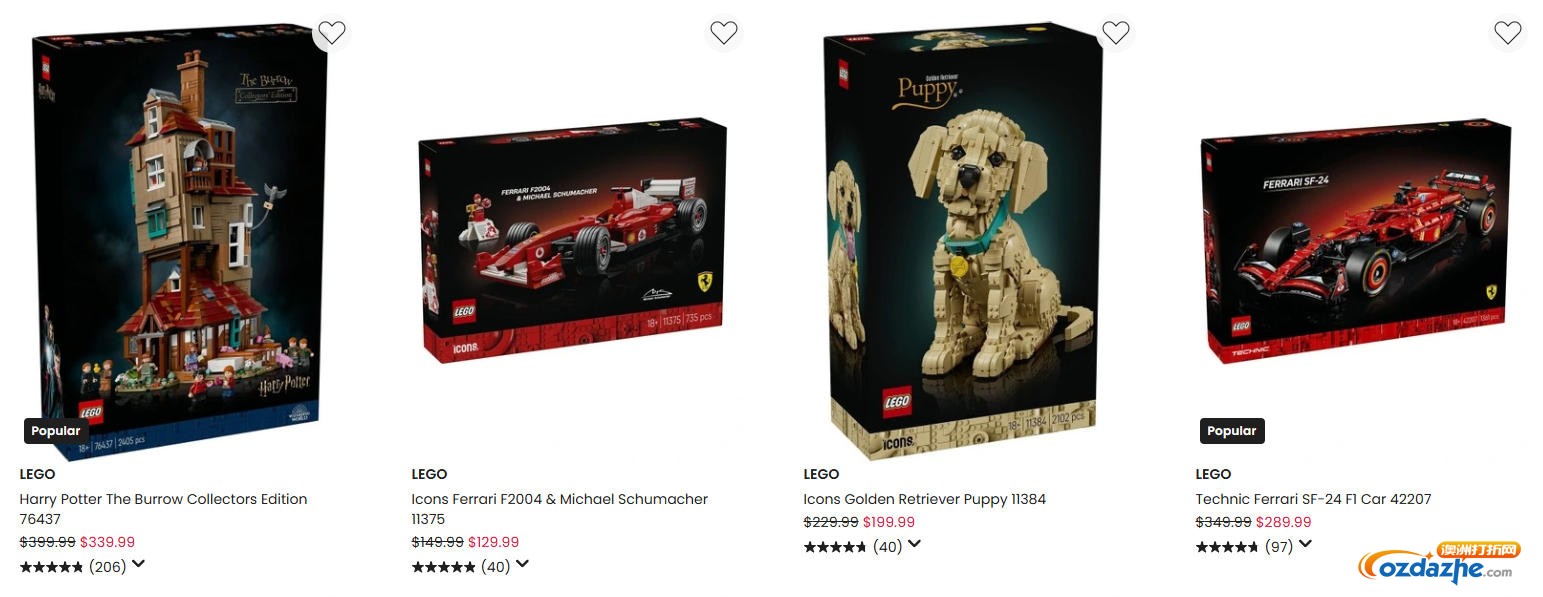1543x597 pixels.
Task: Click Popular badge on Harry Potter set
Action: click(x=56, y=431)
